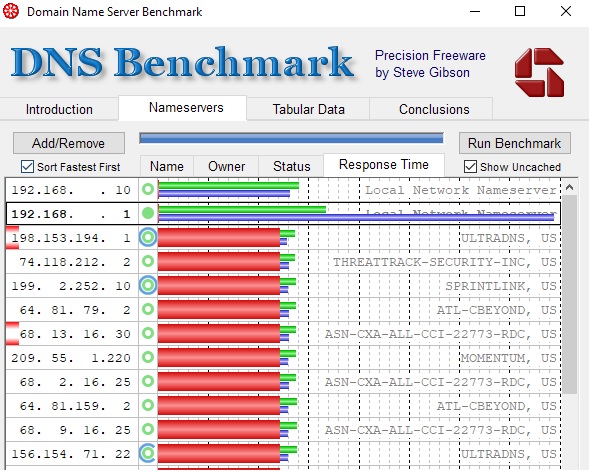The image size is (589, 471).
Task: Select IP address 68. 9. 16. 25
Action: coord(75,430)
